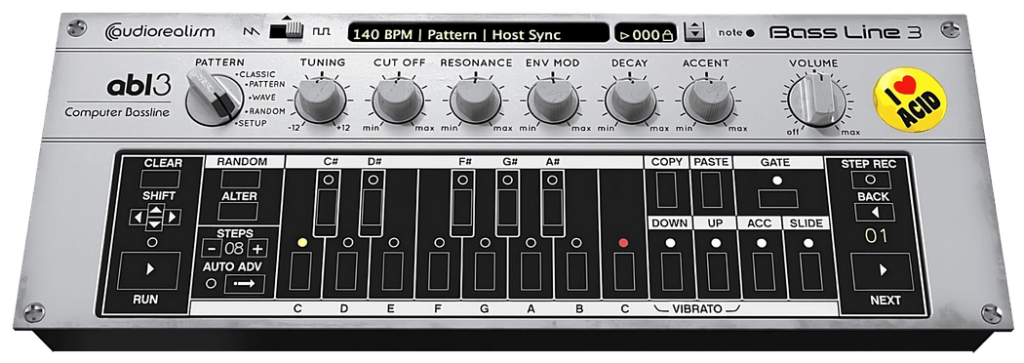Click the COPY button
The width and height of the screenshot is (1024, 363).
click(667, 191)
